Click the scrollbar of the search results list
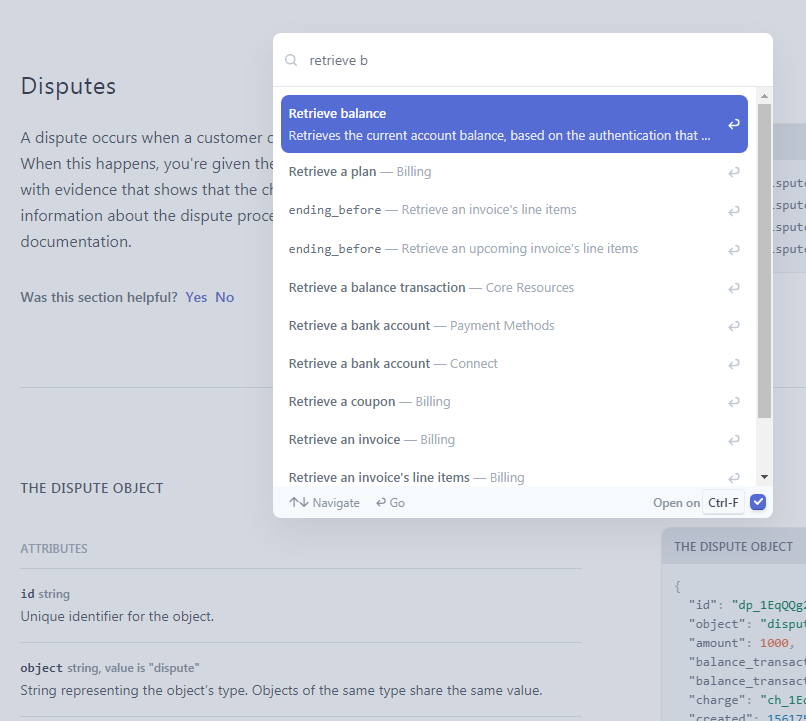This screenshot has width=806, height=721. [764, 250]
